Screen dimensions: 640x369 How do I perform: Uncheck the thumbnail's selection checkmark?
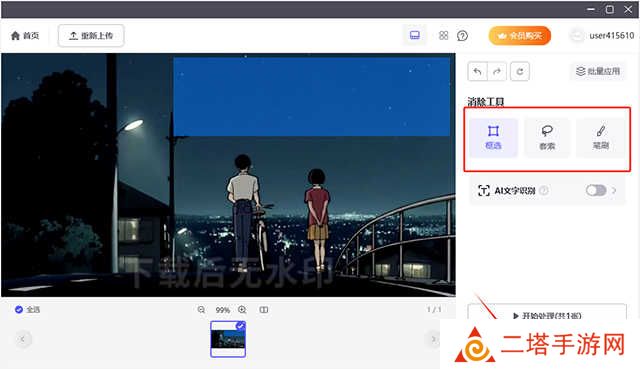240,325
